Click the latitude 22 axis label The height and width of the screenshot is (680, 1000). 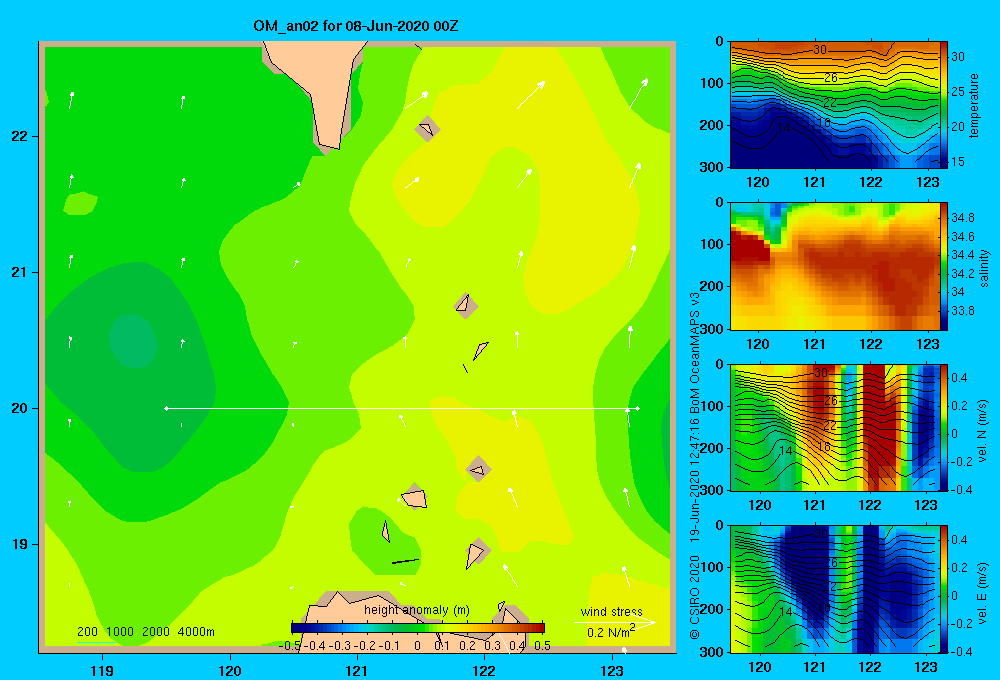[x=20, y=136]
